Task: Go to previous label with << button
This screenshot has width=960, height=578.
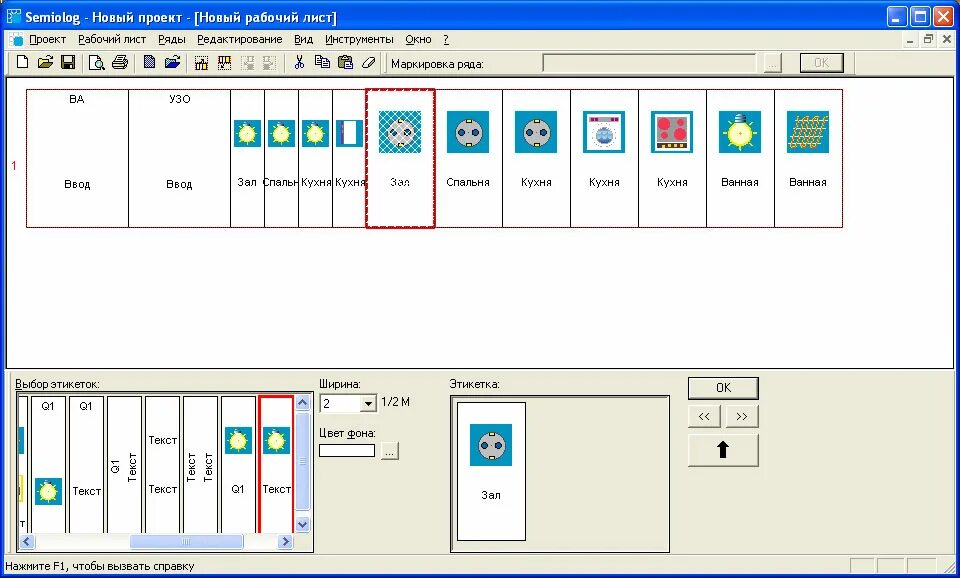Action: tap(704, 416)
